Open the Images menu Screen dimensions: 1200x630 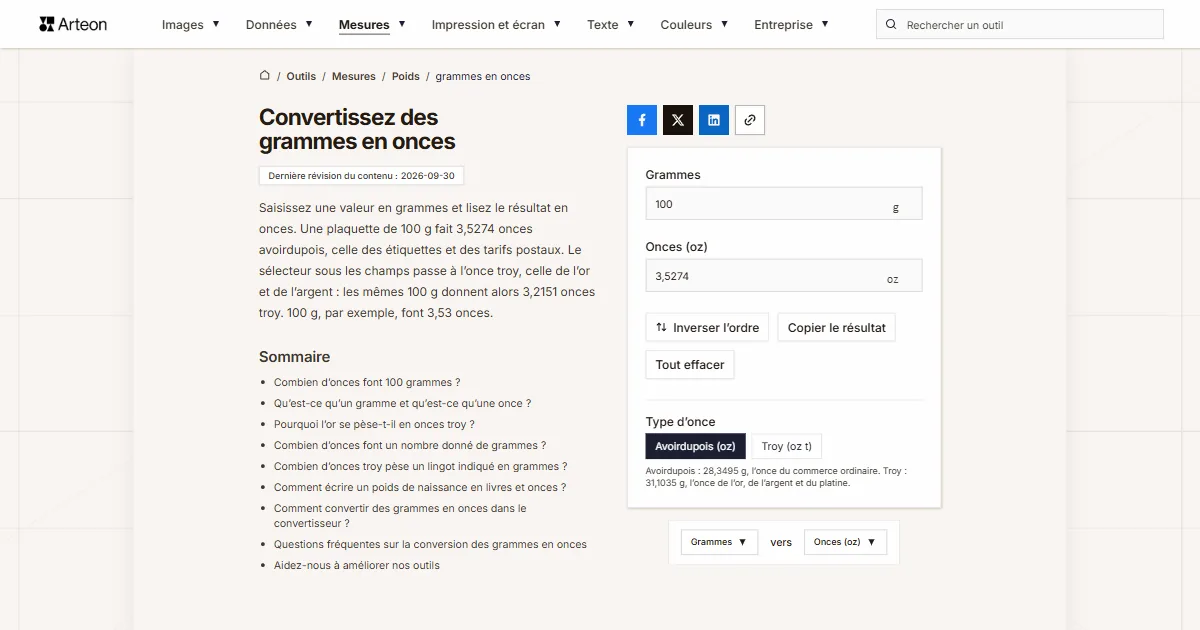coord(190,24)
